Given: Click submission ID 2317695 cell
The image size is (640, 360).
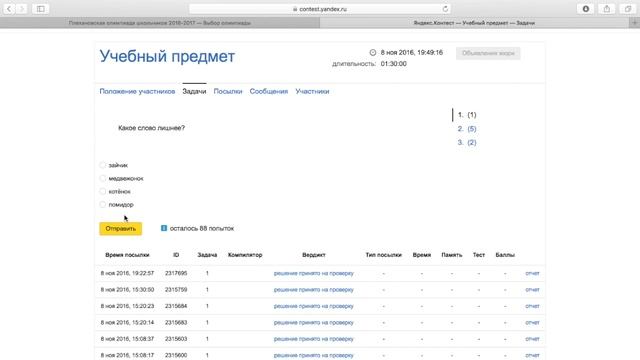Looking at the screenshot, I should [176, 273].
